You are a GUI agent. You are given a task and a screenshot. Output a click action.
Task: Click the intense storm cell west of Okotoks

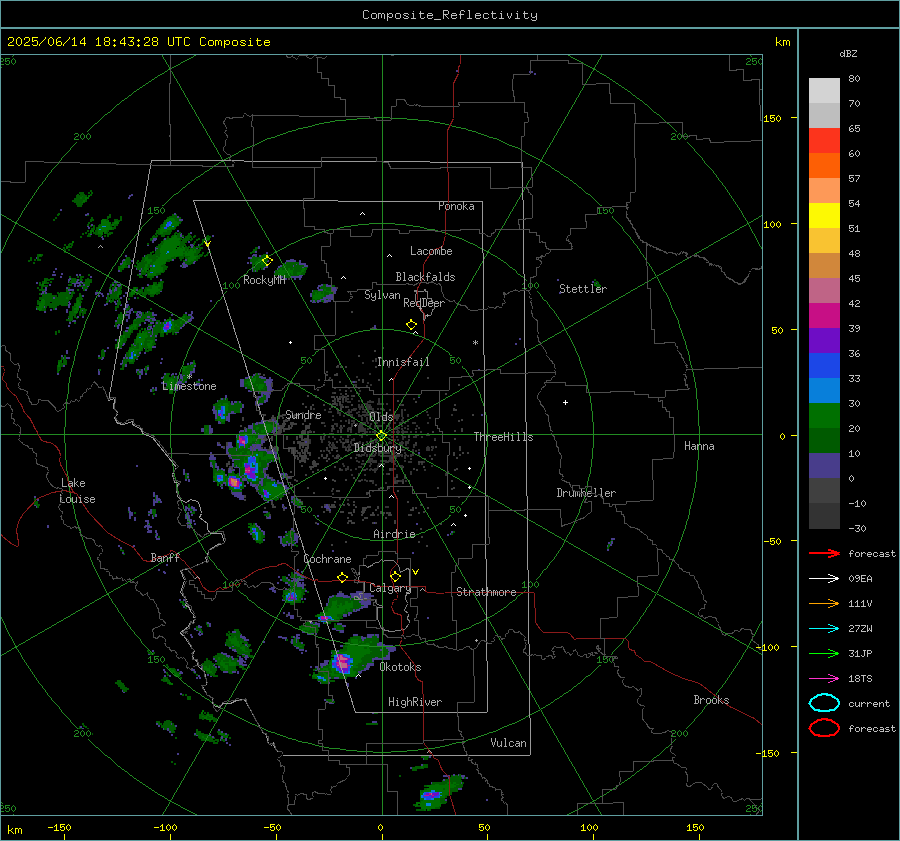[343, 662]
